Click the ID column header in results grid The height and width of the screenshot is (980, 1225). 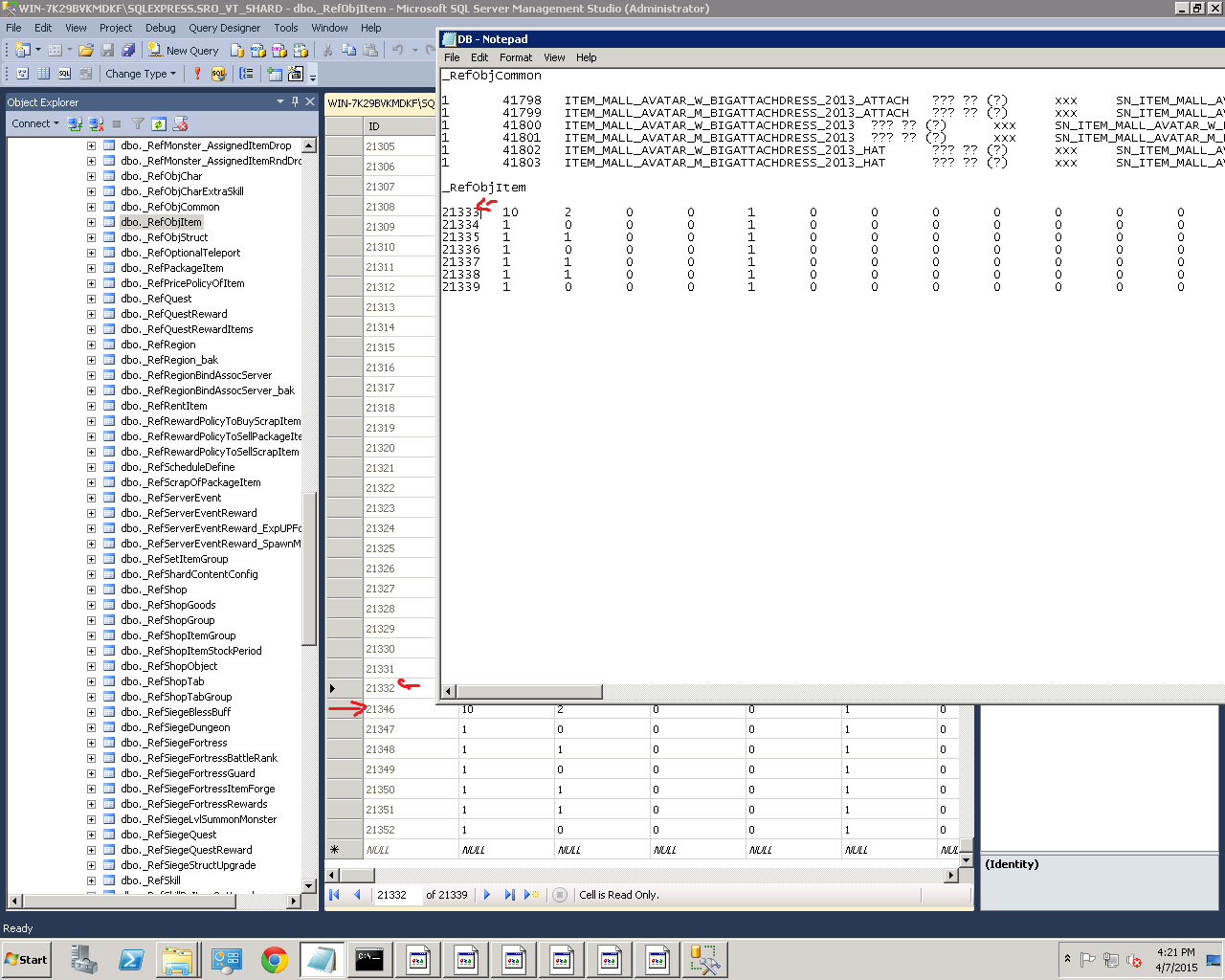(400, 126)
